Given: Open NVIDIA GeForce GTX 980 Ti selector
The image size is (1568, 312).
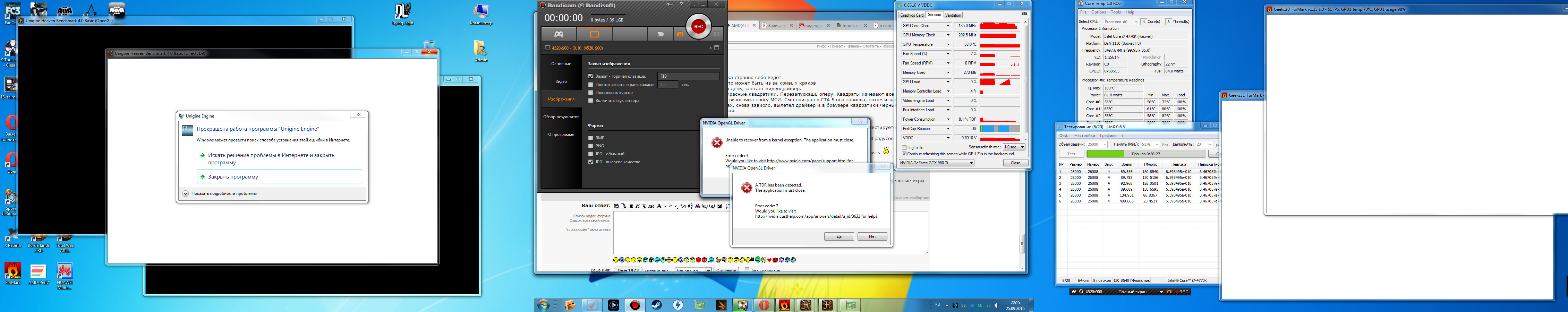Looking at the screenshot, I should [936, 163].
